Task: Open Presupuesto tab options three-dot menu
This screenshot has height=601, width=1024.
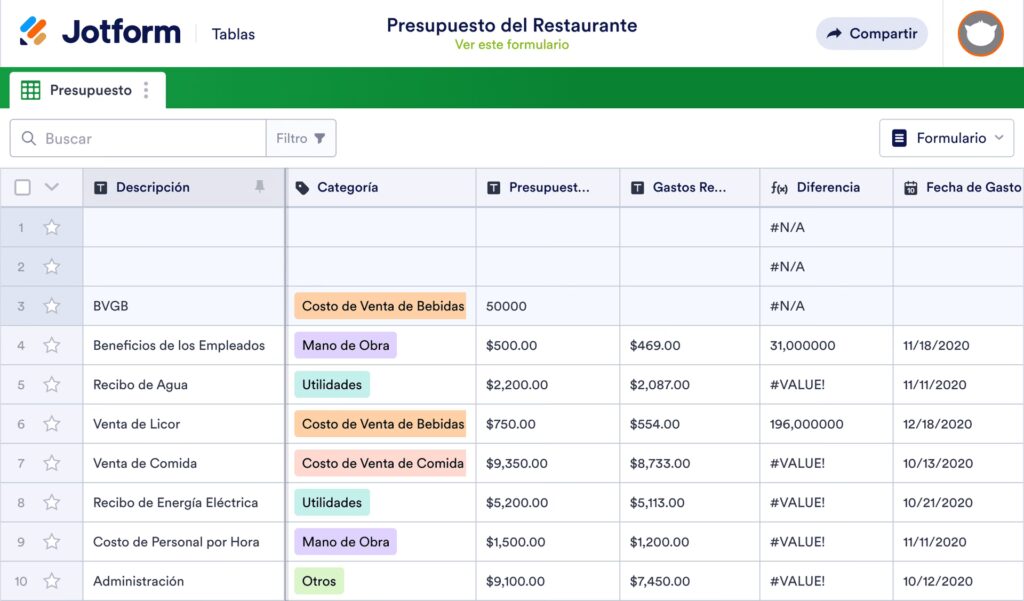Action: click(x=146, y=90)
